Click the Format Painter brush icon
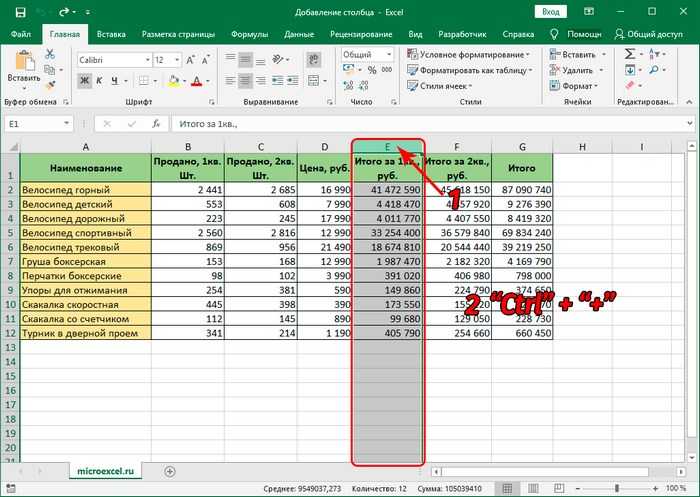700x497 pixels. tap(50, 85)
